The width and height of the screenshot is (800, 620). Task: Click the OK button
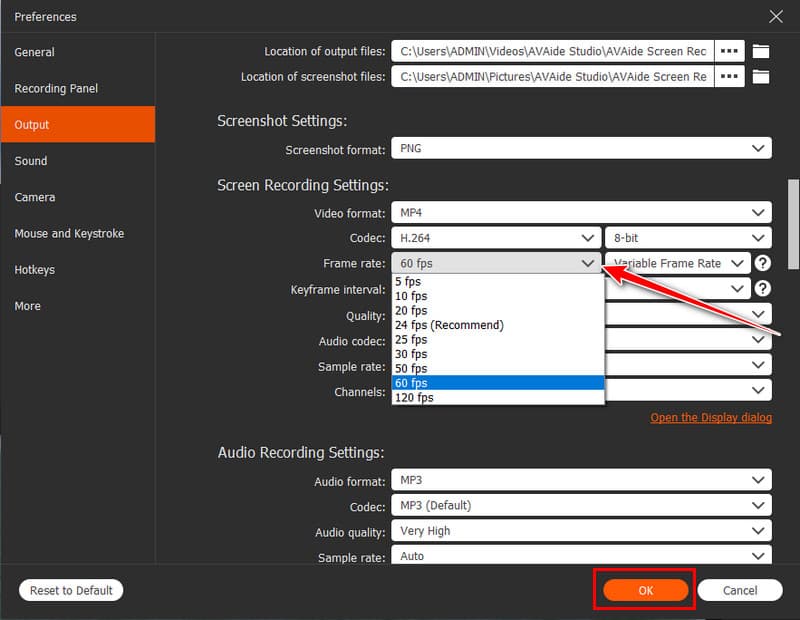645,591
